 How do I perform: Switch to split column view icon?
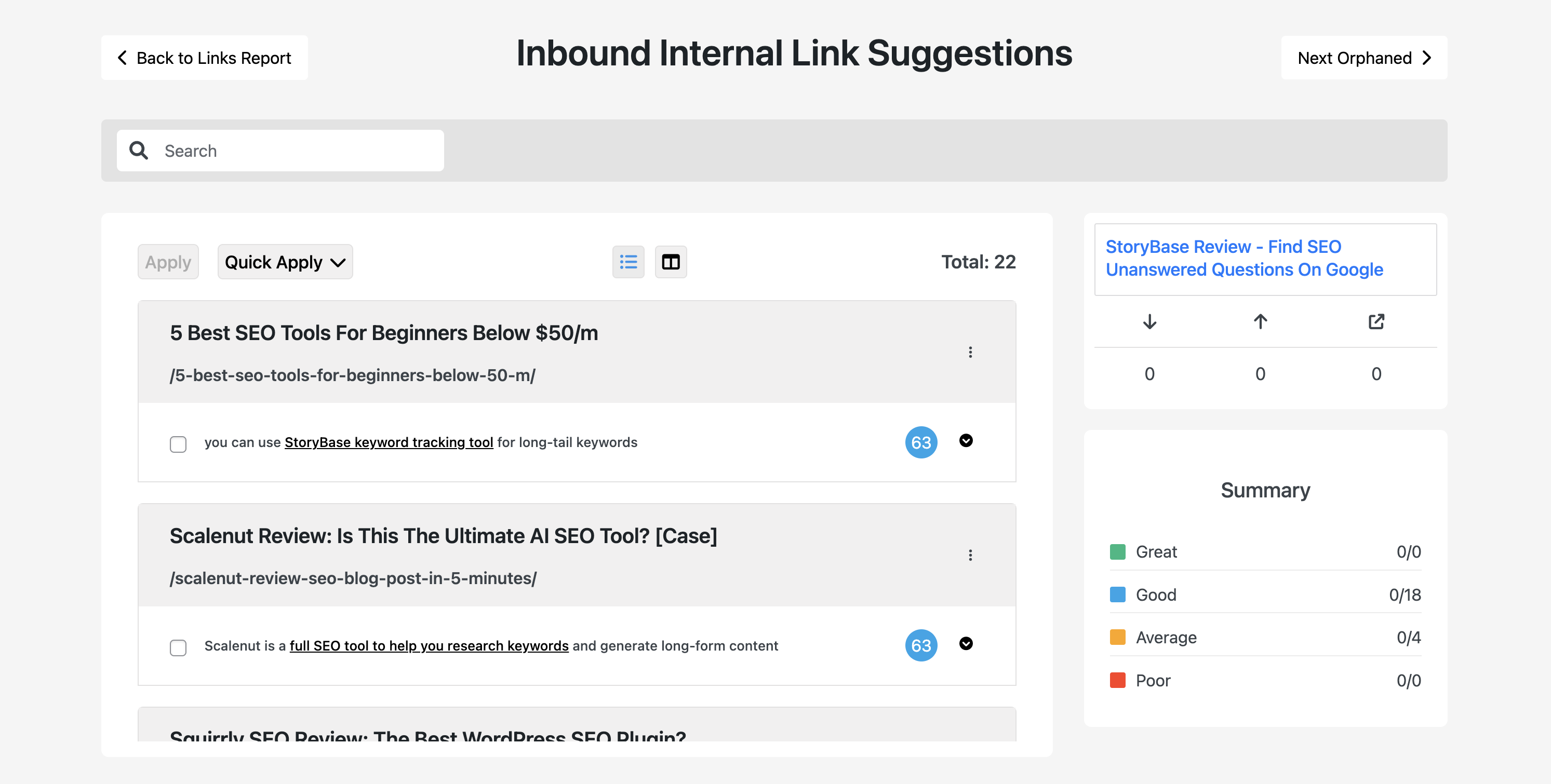(x=671, y=262)
